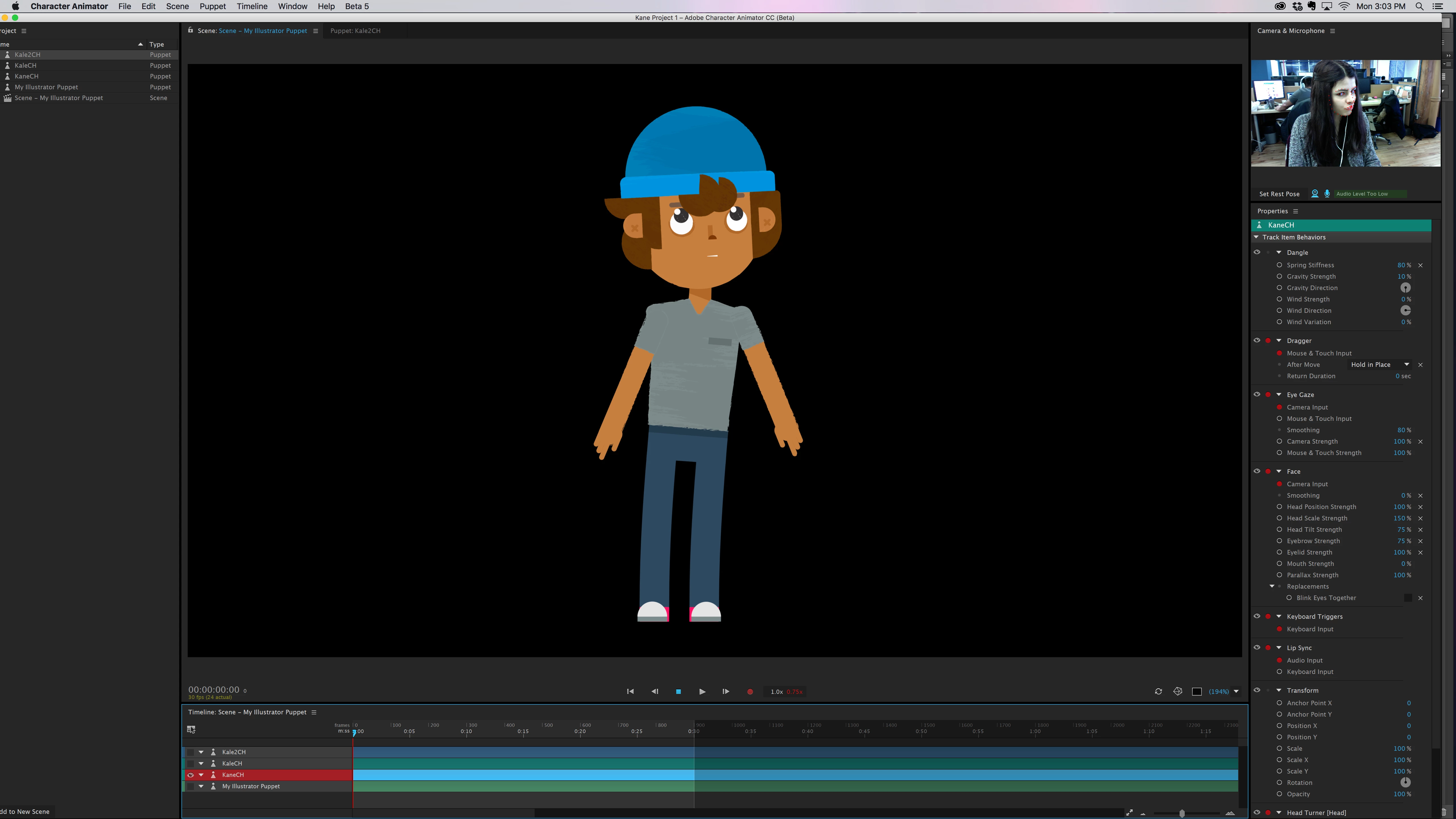
Task: Toggle the camera input face icon
Action: [1315, 194]
